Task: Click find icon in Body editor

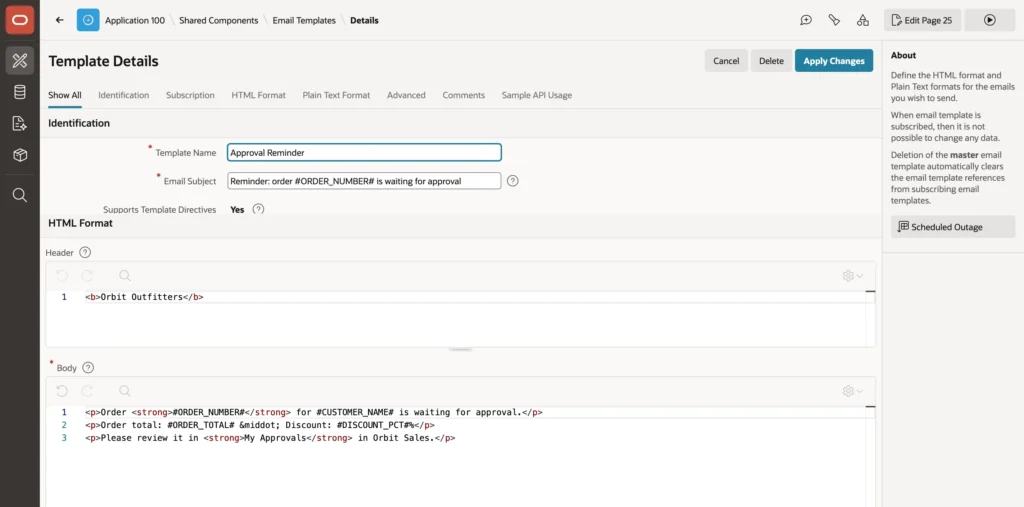Action: [x=125, y=391]
